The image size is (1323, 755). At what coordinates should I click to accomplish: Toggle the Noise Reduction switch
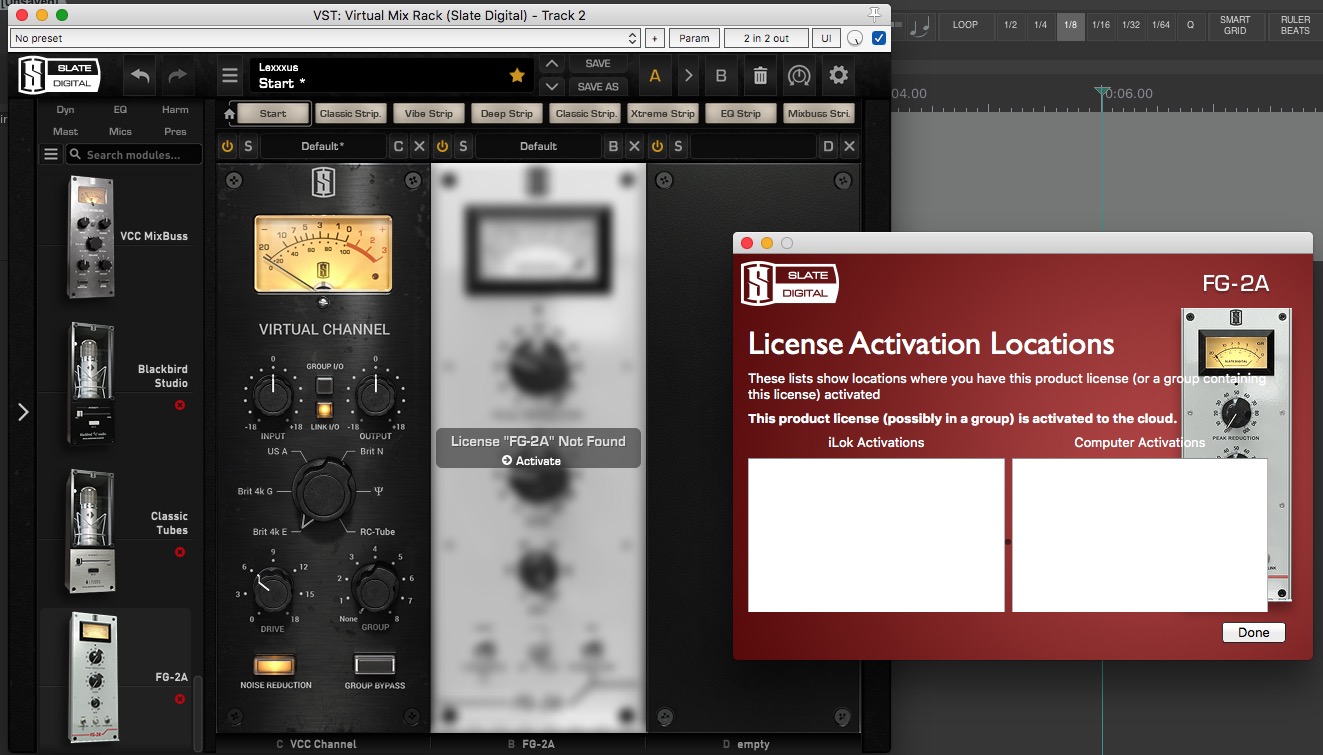pos(275,665)
